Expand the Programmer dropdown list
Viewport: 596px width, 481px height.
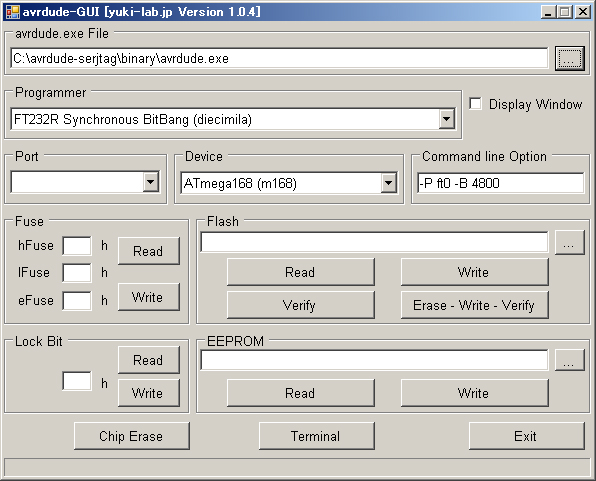click(x=447, y=119)
